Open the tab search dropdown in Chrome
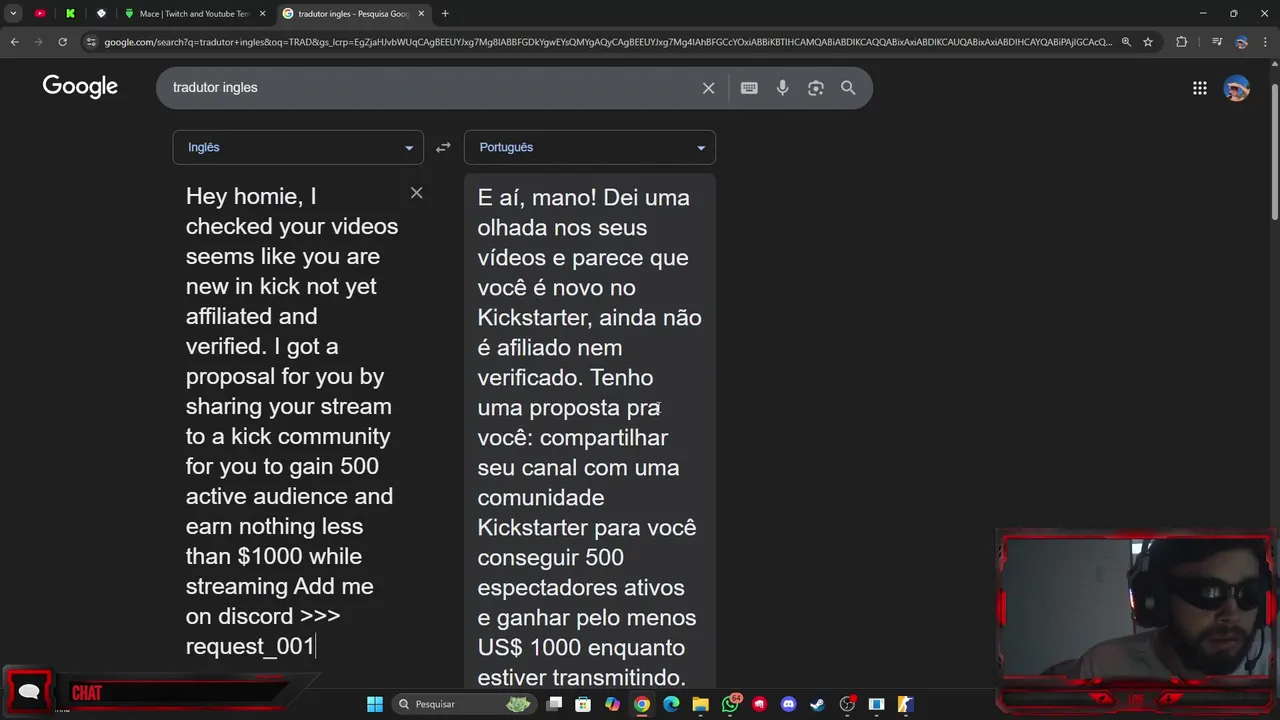The image size is (1280, 720). [x=13, y=13]
